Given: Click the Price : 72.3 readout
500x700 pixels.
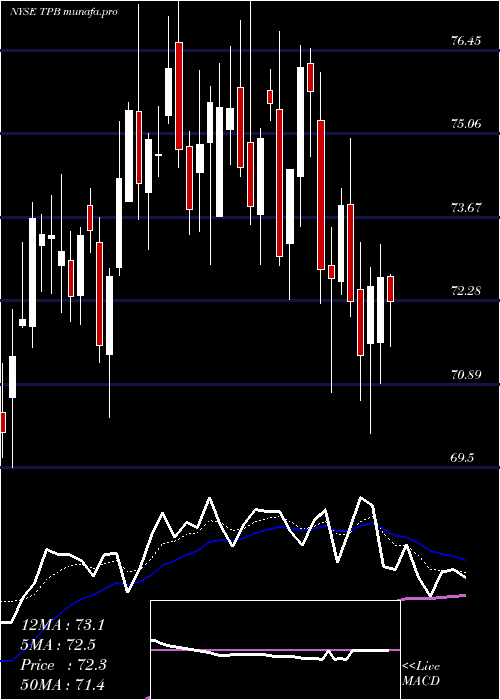Looking at the screenshot, I should [x=63, y=665].
